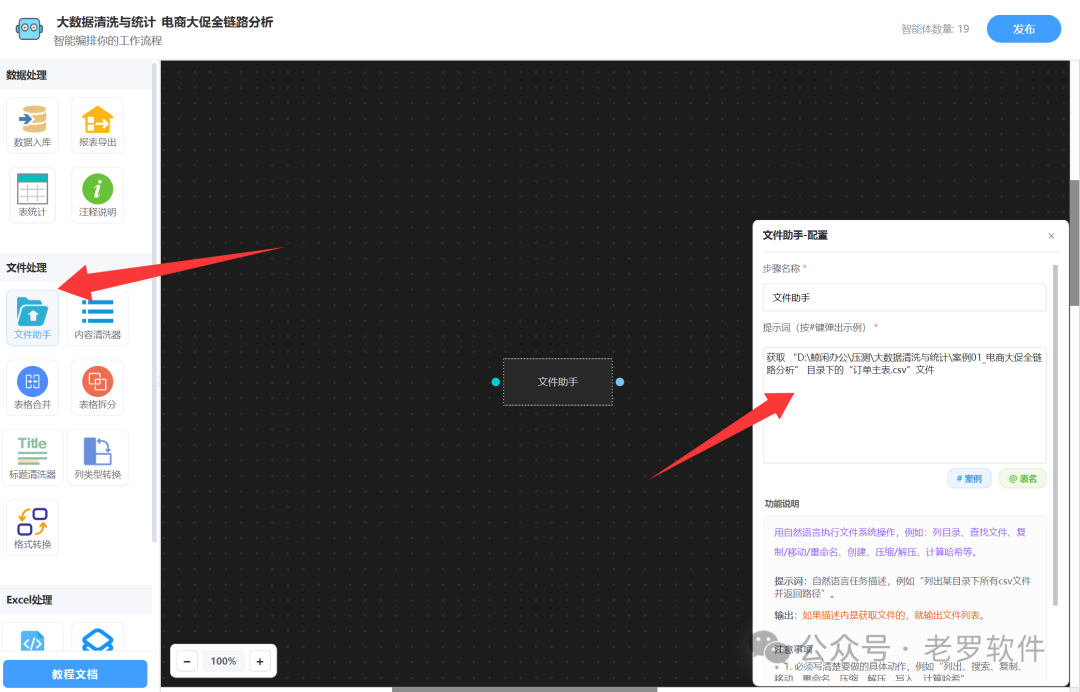Select the 列类型转换 column type conversion tool
This screenshot has width=1080, height=692.
pos(97,457)
